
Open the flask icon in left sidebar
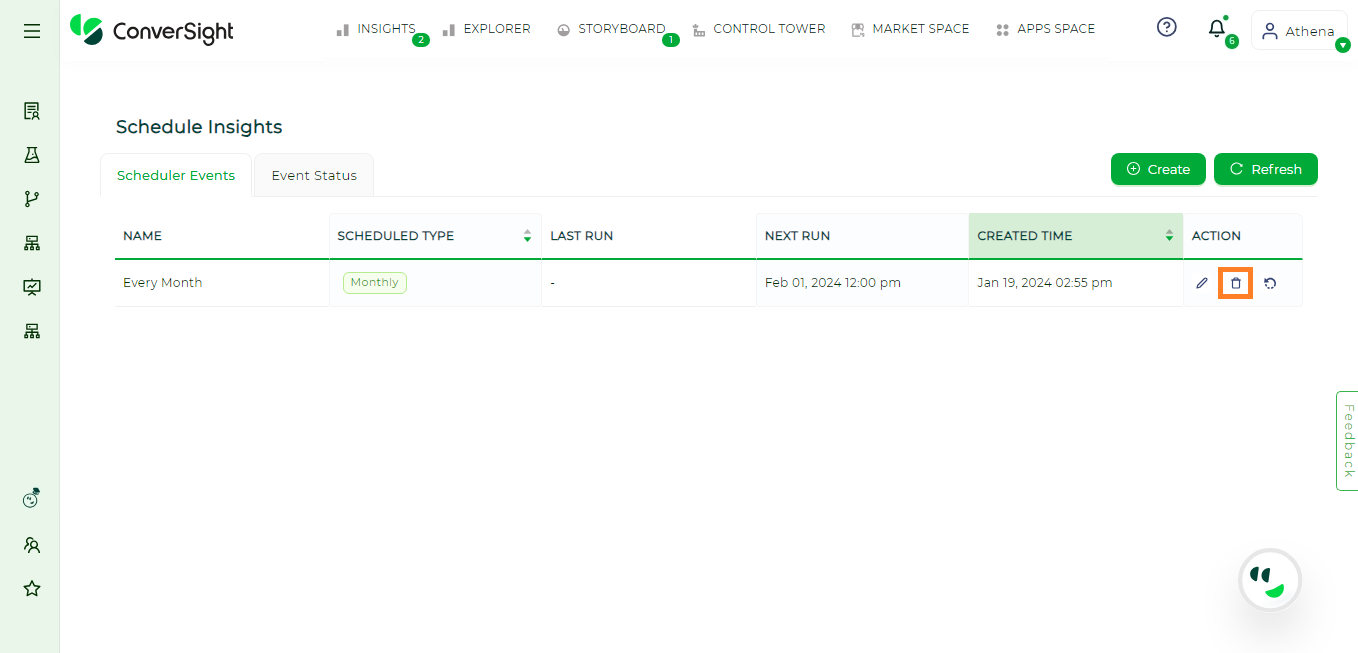click(32, 155)
